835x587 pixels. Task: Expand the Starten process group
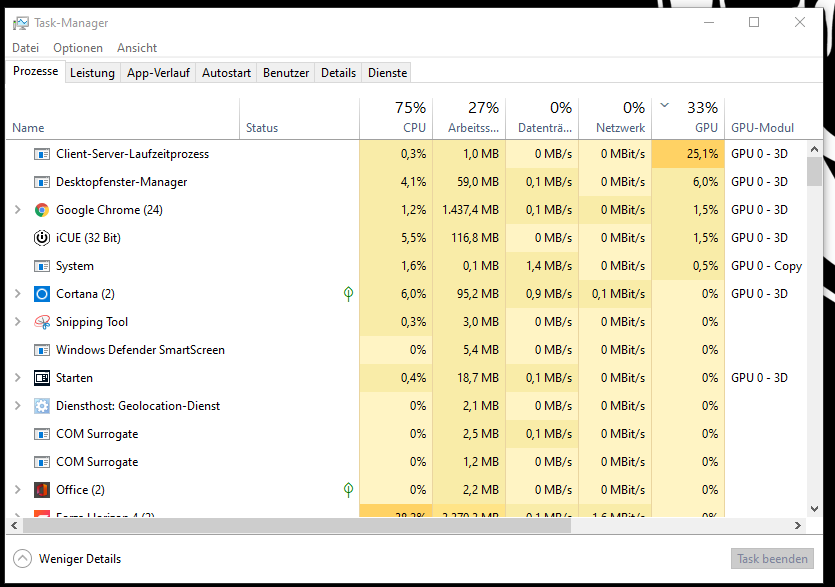(x=18, y=378)
